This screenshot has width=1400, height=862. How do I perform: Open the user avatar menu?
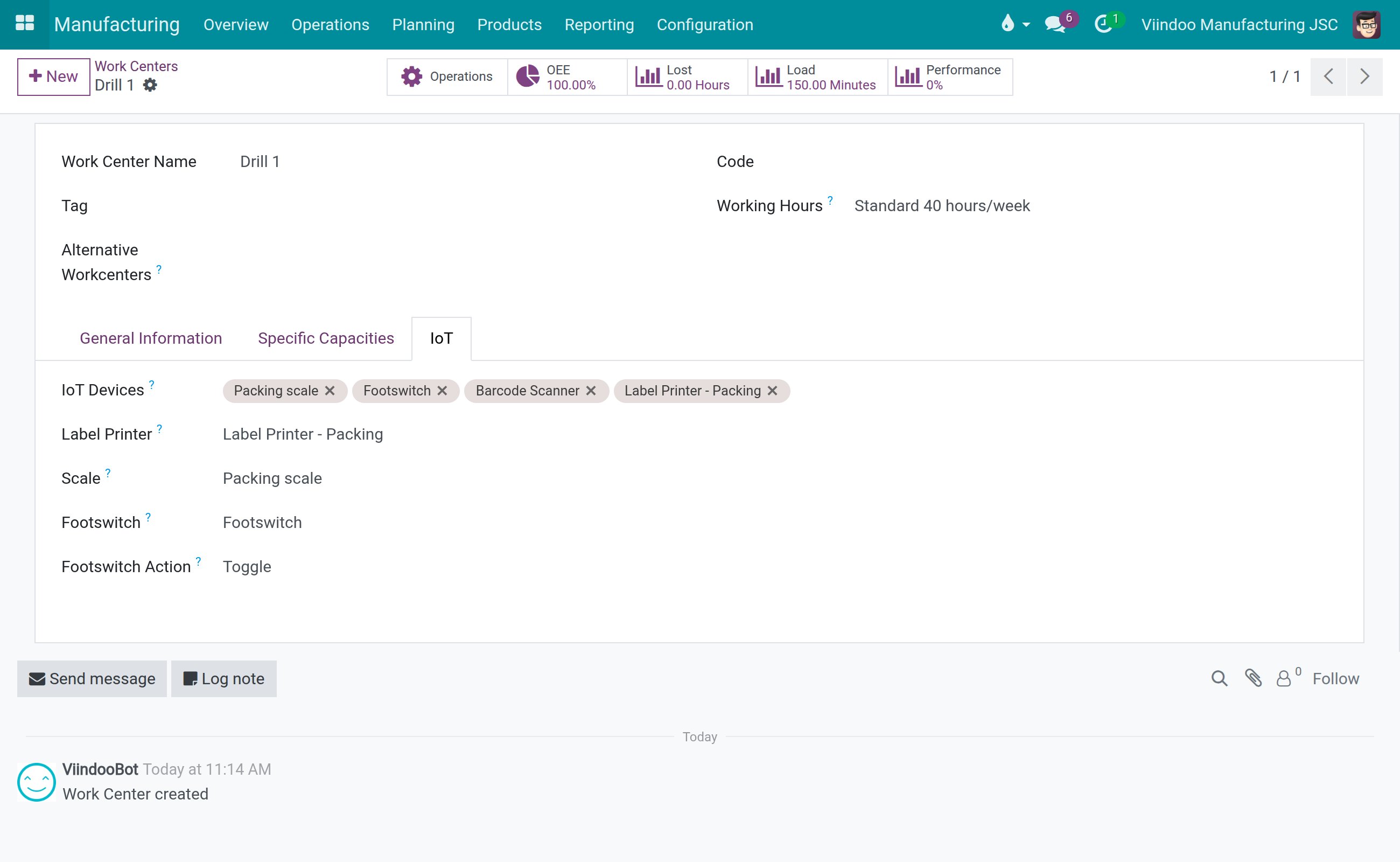point(1367,25)
